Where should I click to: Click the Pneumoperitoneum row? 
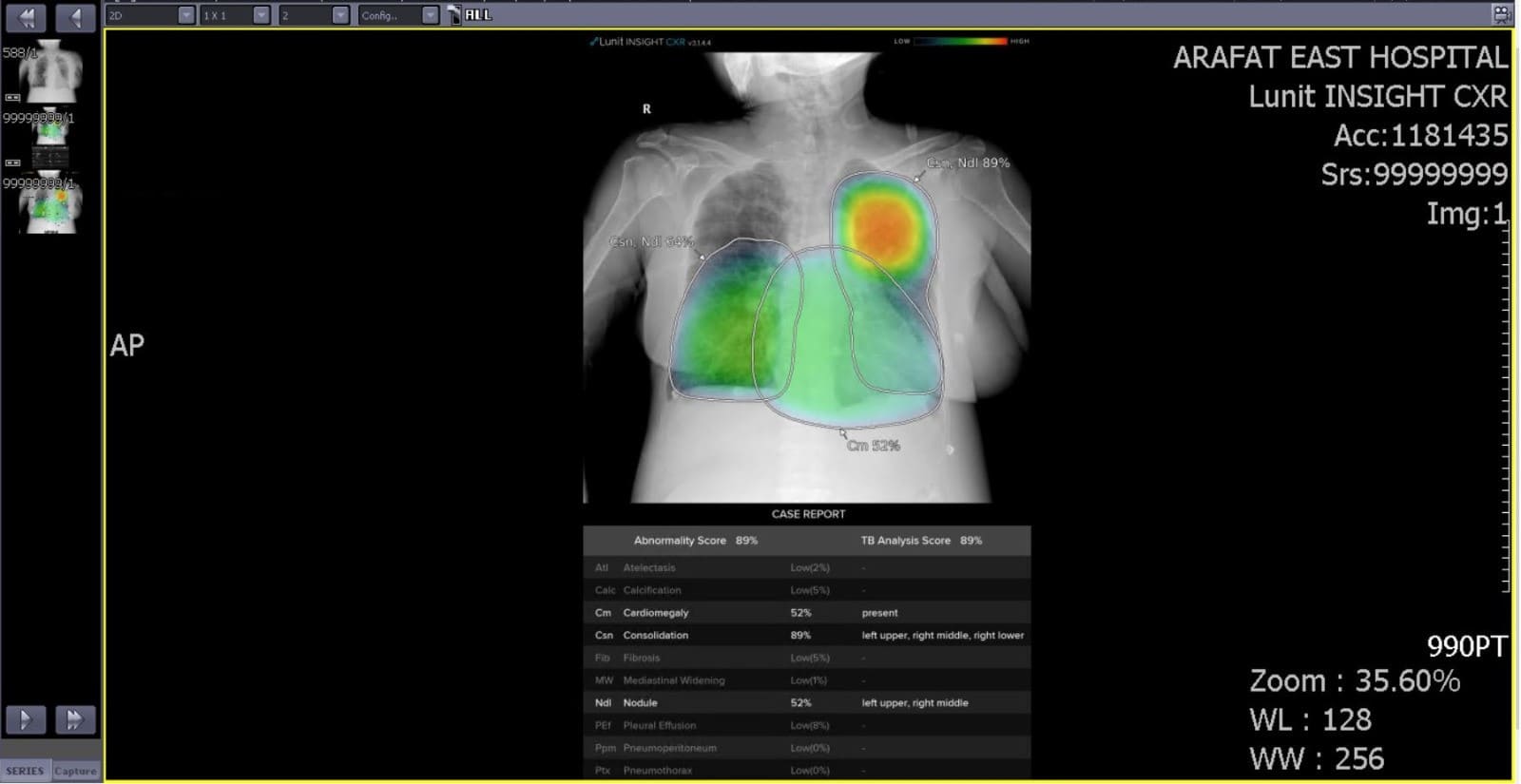pyautogui.click(x=807, y=748)
